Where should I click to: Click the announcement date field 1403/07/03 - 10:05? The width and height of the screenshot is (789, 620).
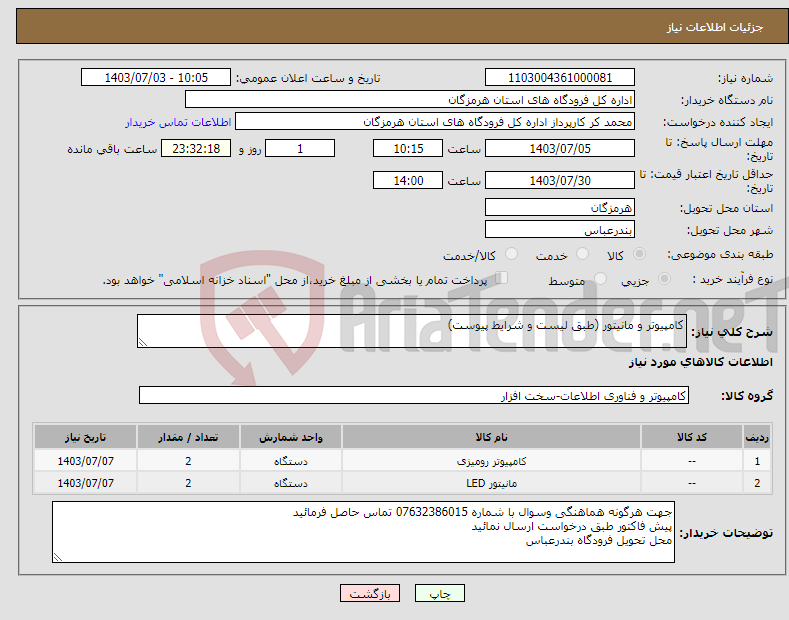click(156, 78)
